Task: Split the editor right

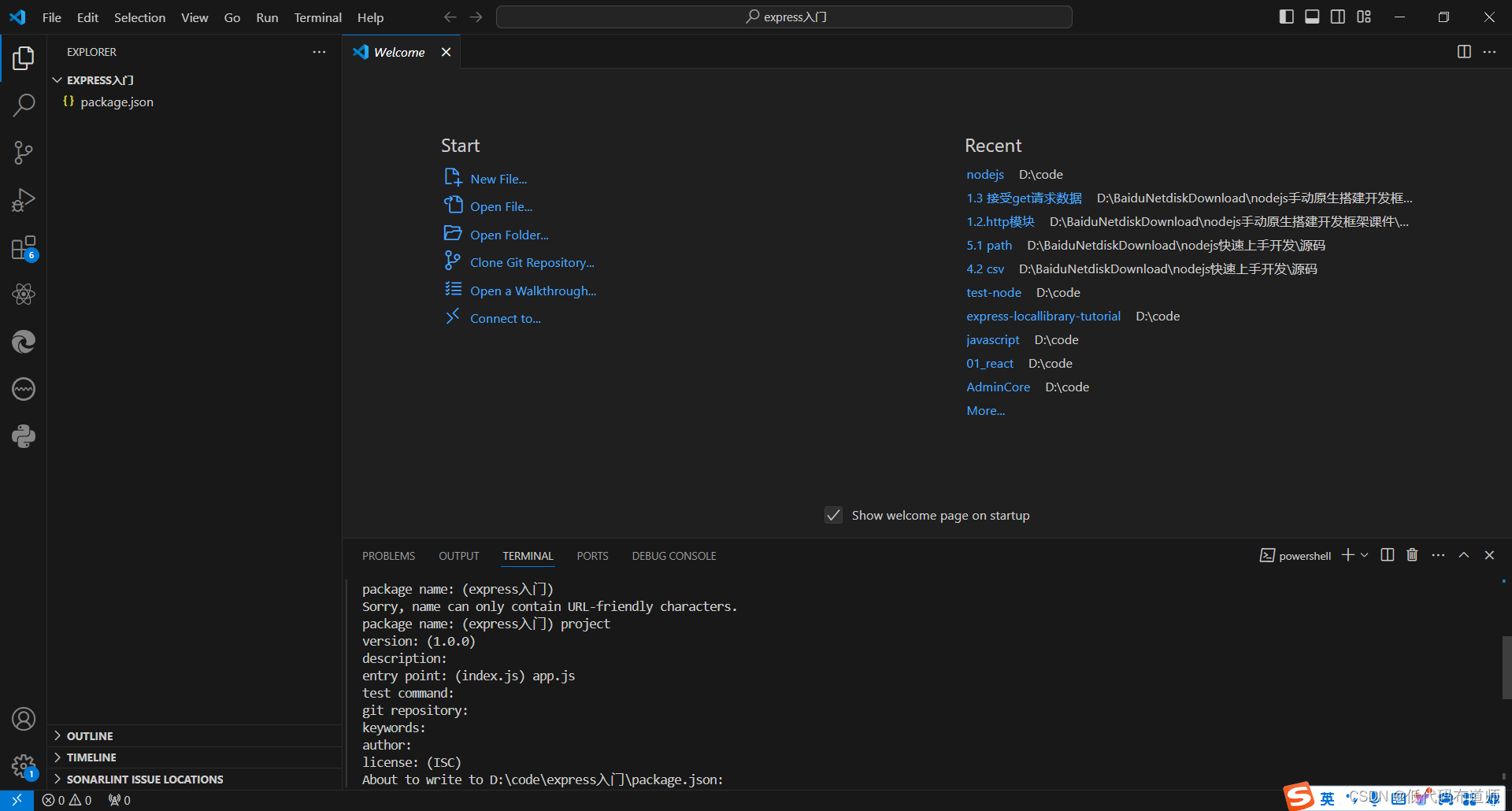Action: click(x=1464, y=52)
